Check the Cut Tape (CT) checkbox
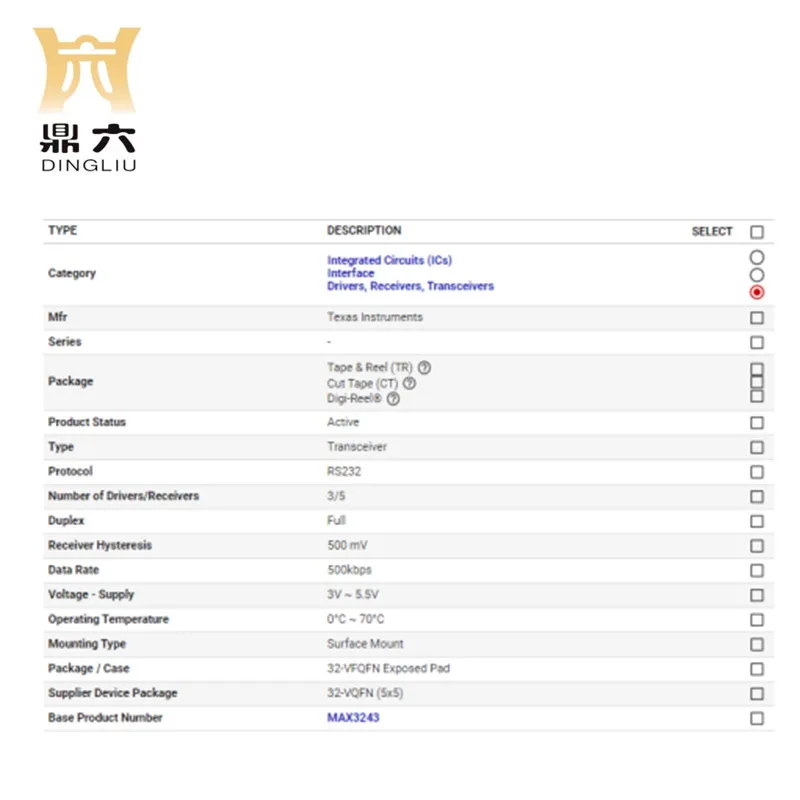The width and height of the screenshot is (800, 800). pyautogui.click(x=757, y=382)
